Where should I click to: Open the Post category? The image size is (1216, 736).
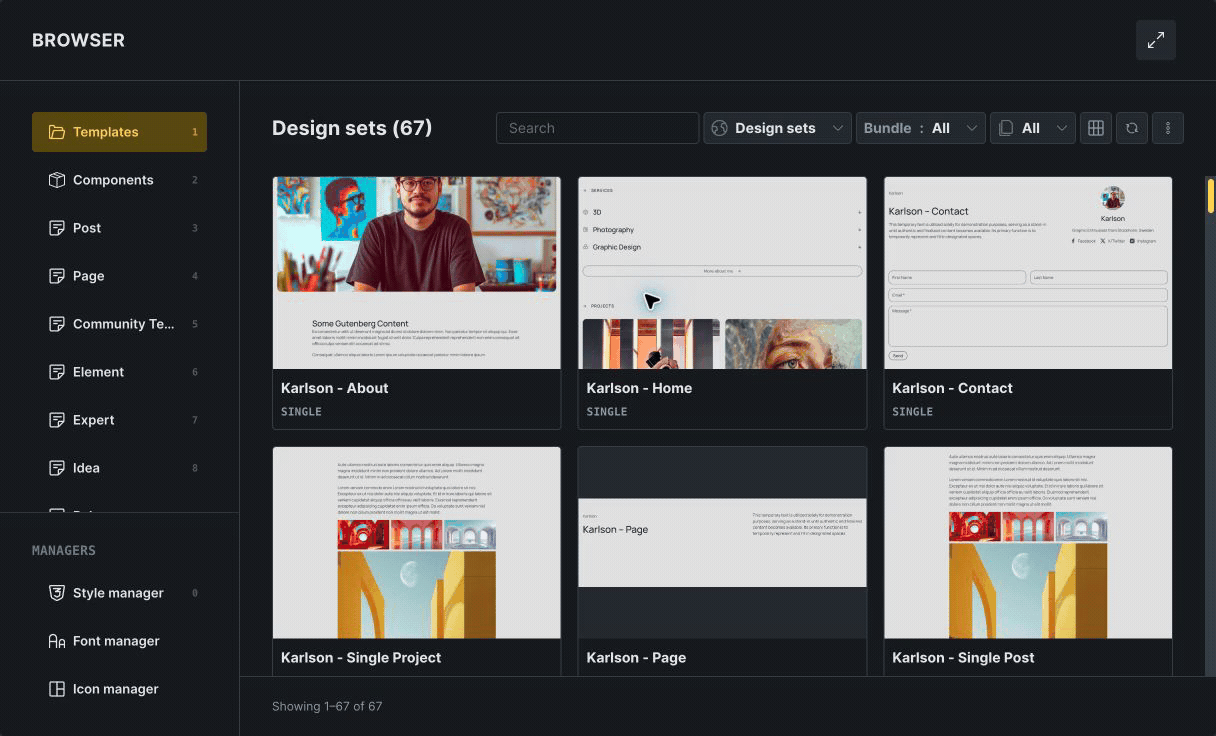click(119, 228)
